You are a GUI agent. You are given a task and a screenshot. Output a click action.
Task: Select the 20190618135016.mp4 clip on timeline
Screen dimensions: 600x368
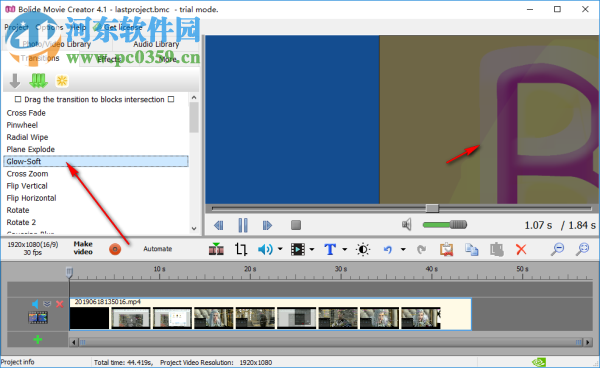[270, 314]
